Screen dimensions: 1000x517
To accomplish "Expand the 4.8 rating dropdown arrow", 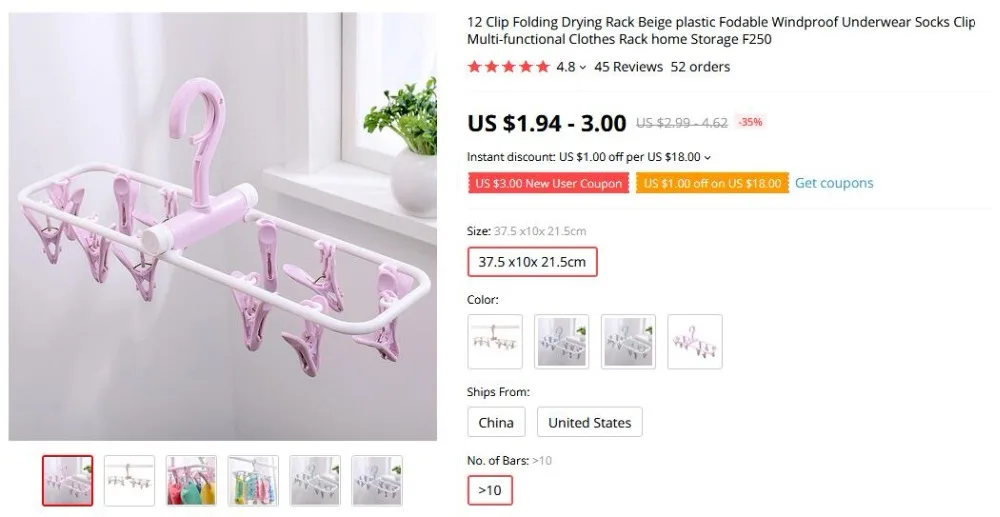I will click(582, 68).
